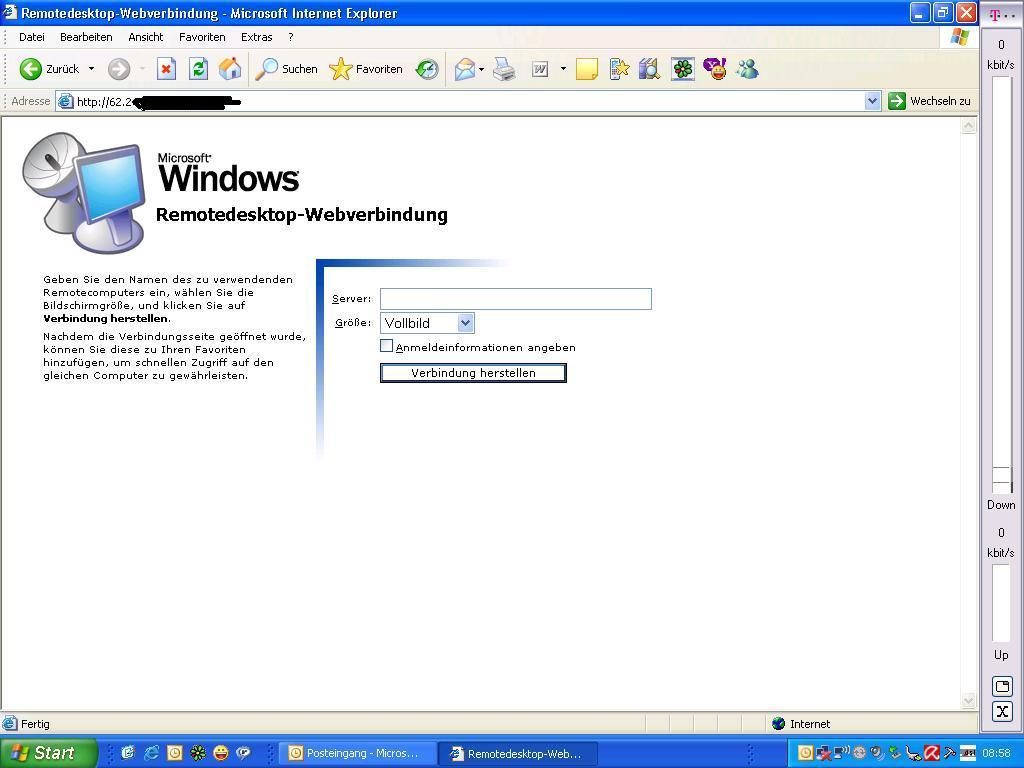Launch Yahoo Messenger from quick launch smiley
The height and width of the screenshot is (768, 1024).
click(x=221, y=753)
